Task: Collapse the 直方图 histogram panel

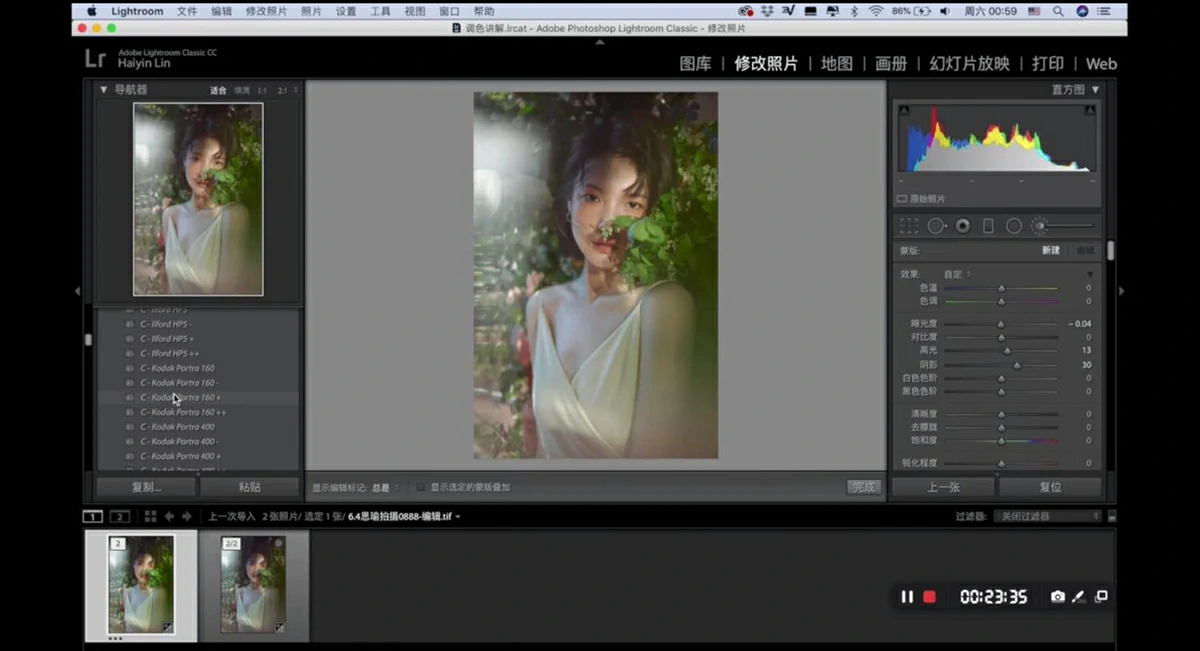Action: click(x=1095, y=89)
